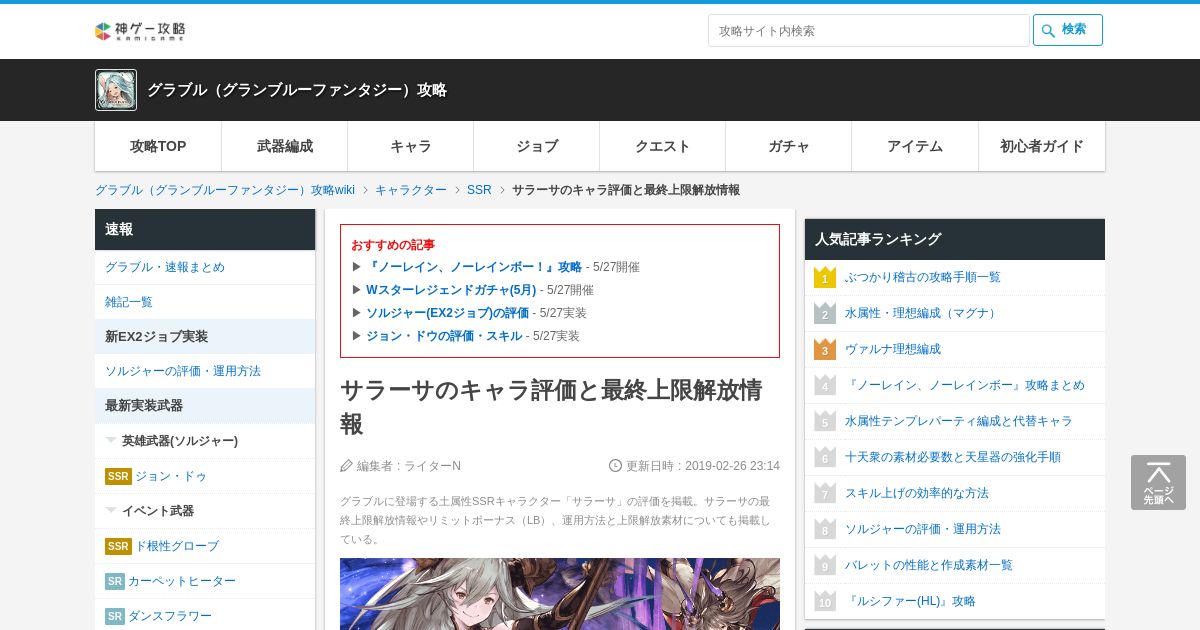The image size is (1200, 630).
Task: Open ranking 9 パレットの性能と作成素材一覧
Action: pyautogui.click(x=929, y=565)
